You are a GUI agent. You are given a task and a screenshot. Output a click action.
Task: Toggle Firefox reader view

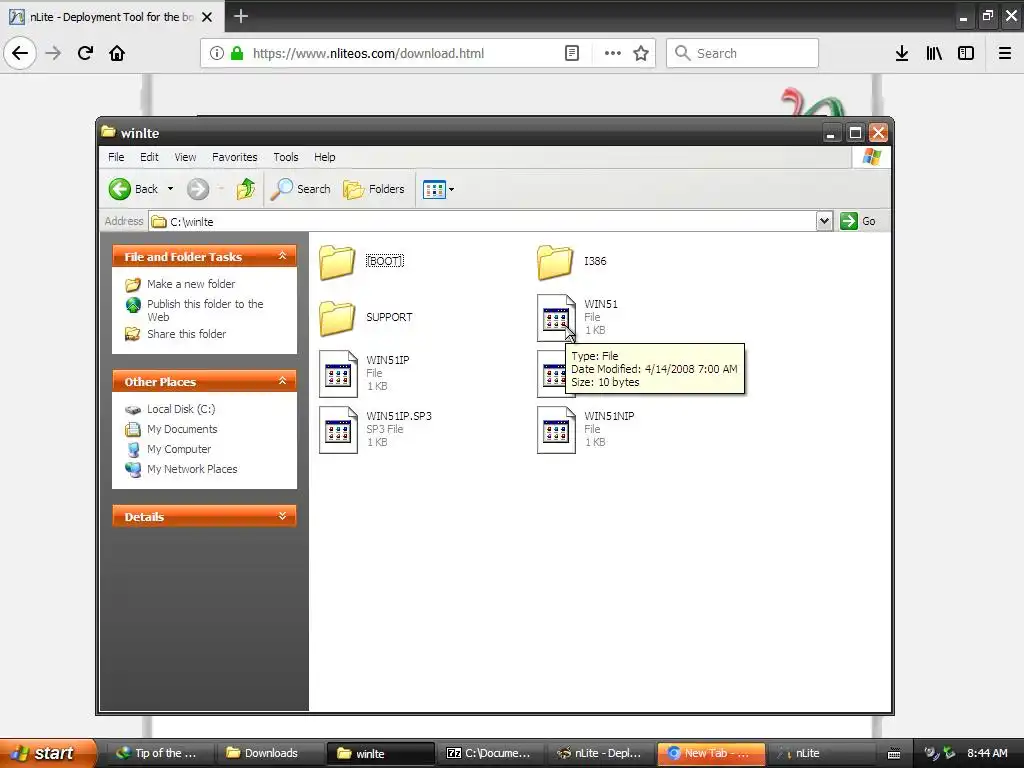coord(571,54)
